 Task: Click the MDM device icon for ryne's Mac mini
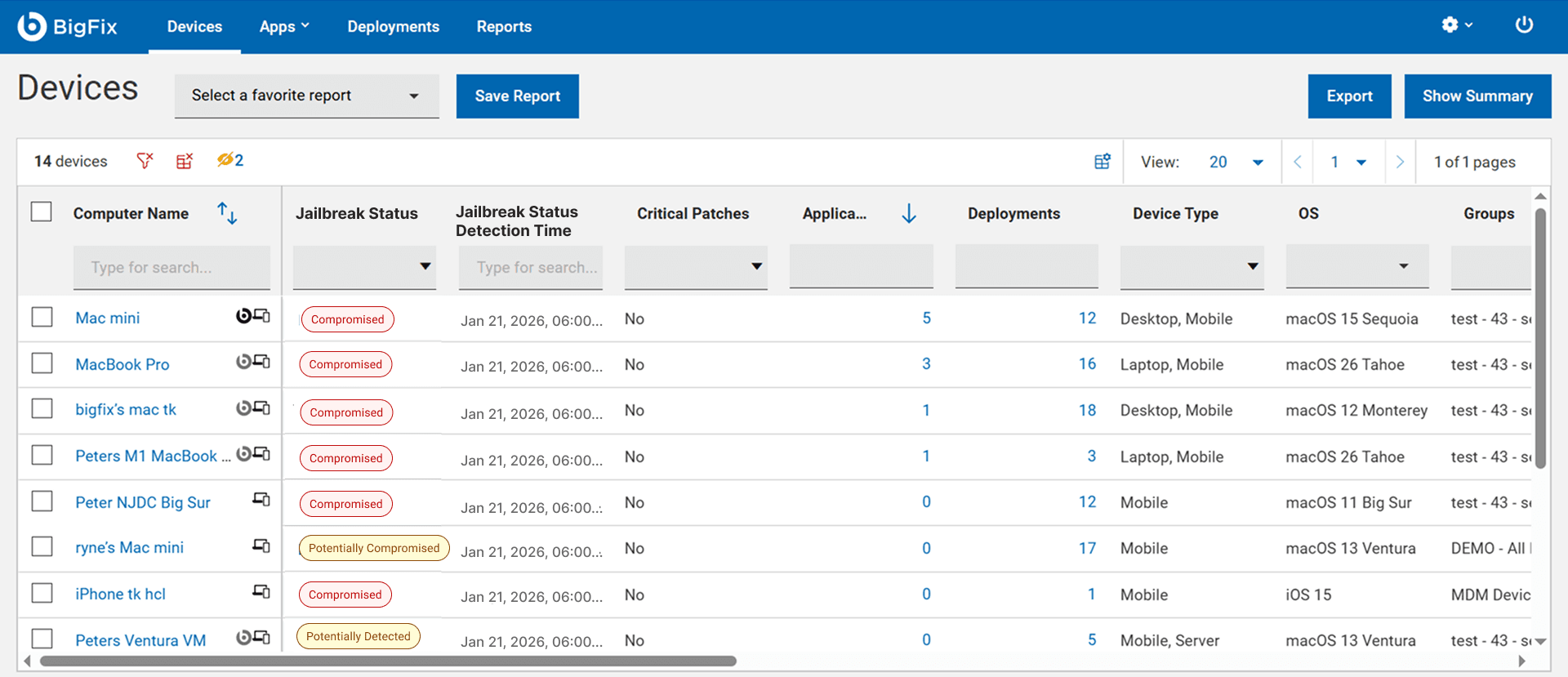click(x=261, y=545)
